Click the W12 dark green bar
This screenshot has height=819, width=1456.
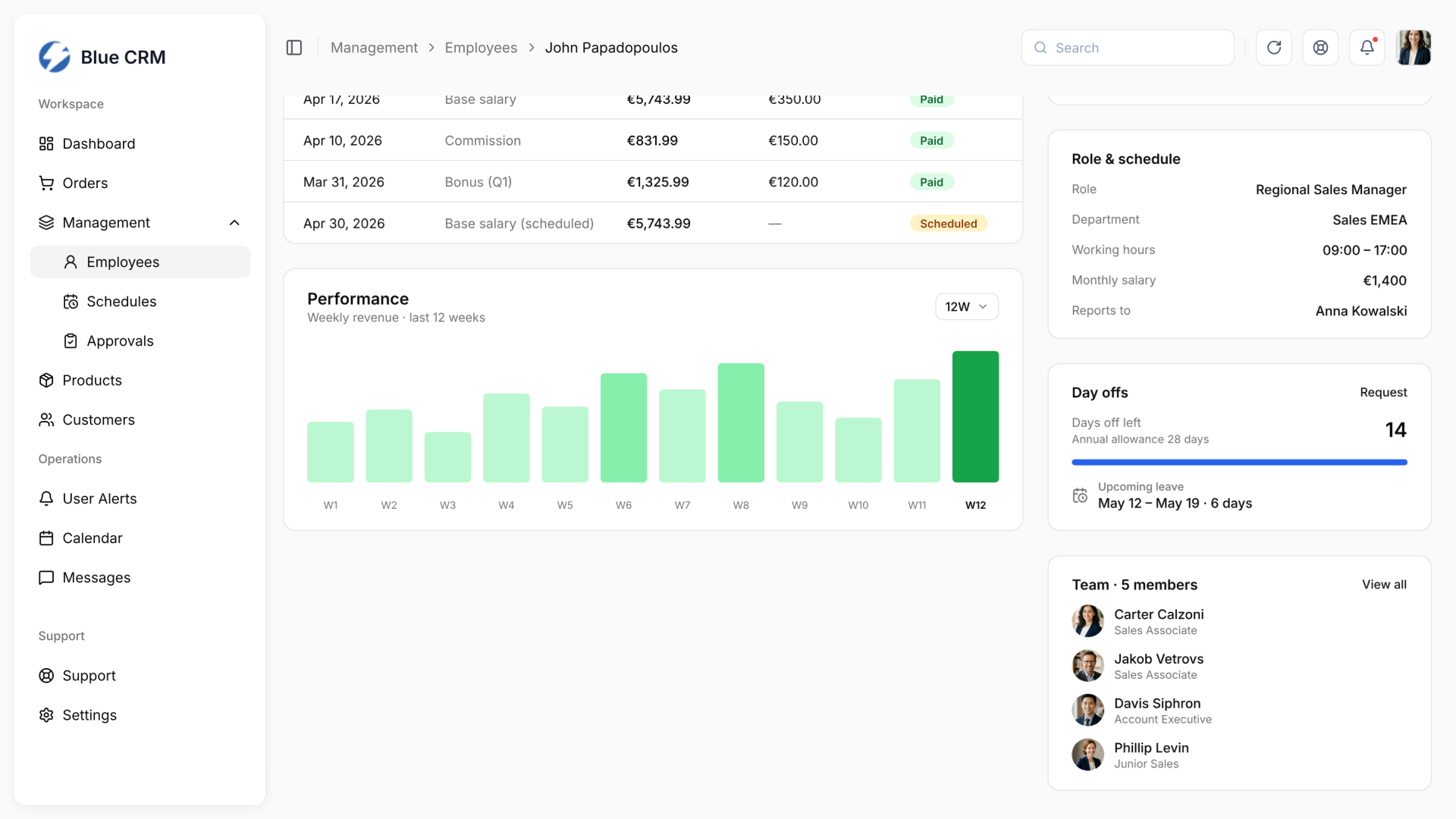point(975,416)
